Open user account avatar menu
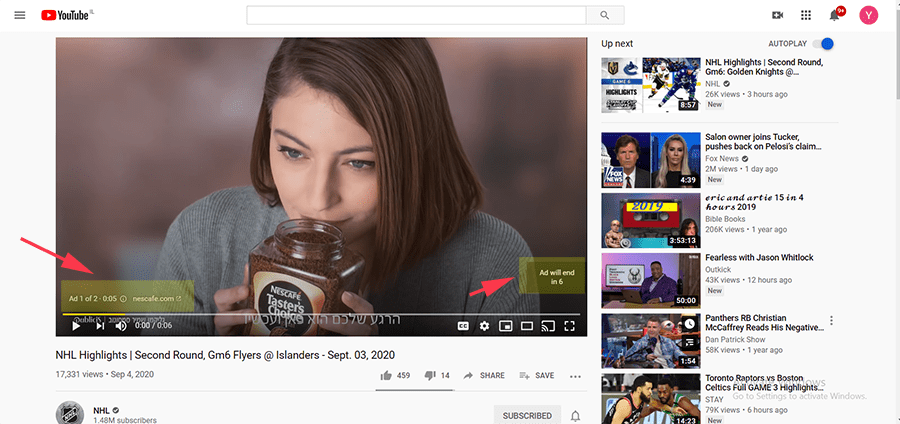Viewport: 900px width, 424px height. (868, 15)
